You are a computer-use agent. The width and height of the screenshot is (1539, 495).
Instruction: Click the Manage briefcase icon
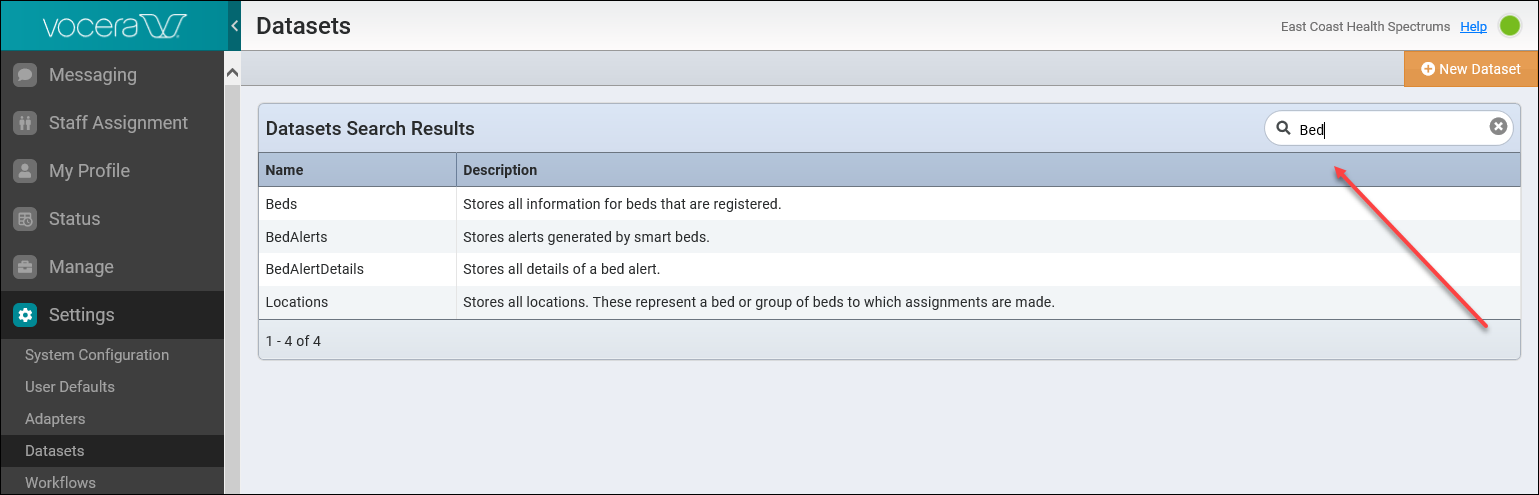[25, 267]
